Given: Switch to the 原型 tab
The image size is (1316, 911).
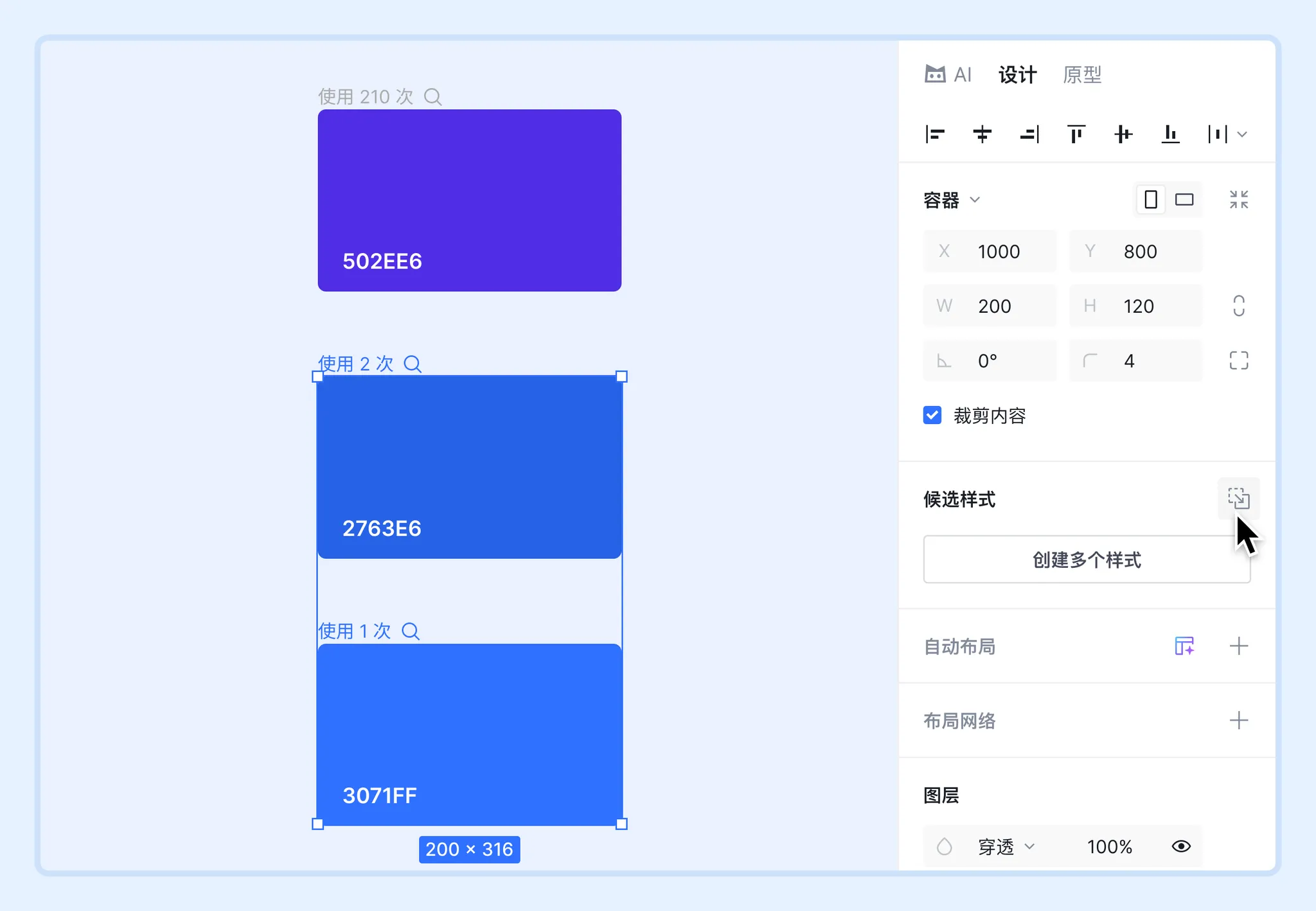Looking at the screenshot, I should pyautogui.click(x=1082, y=75).
